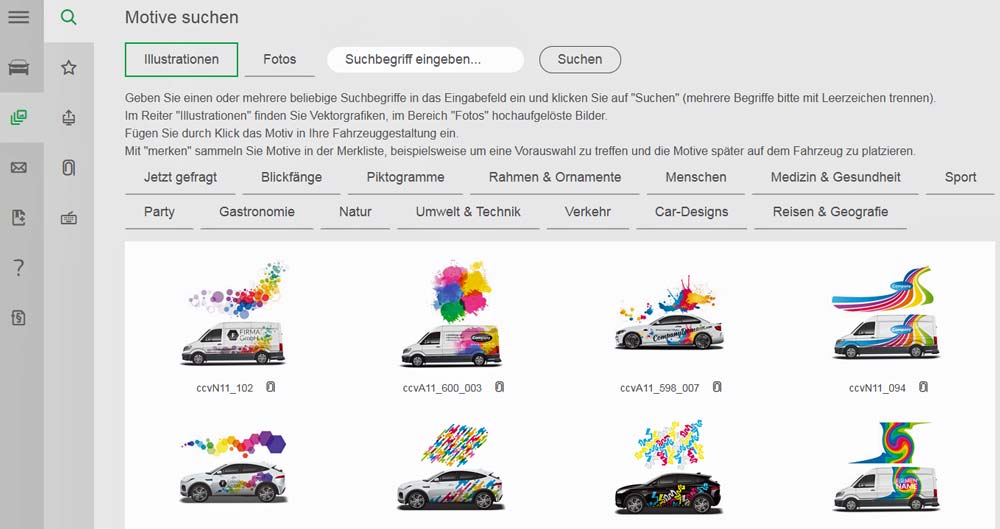Open the paperclip Merkliste icon in sidebar
Screen dimensions: 1000x529
68,167
